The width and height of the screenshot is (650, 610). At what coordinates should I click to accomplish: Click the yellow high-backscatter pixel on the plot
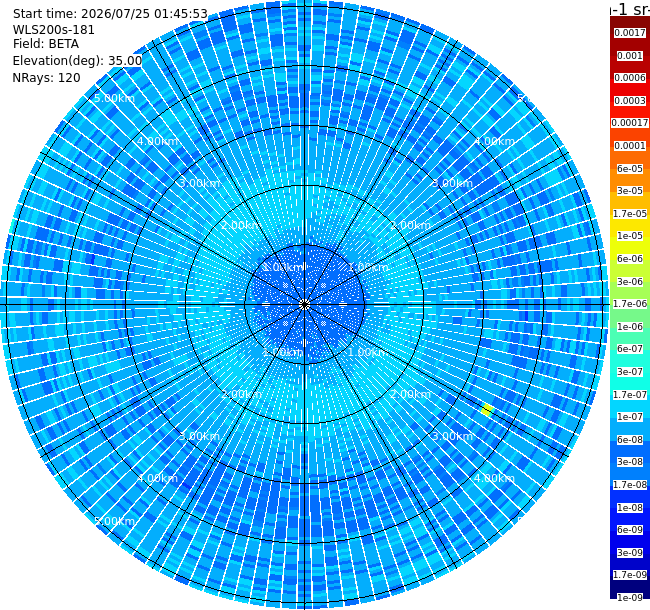[x=488, y=410]
